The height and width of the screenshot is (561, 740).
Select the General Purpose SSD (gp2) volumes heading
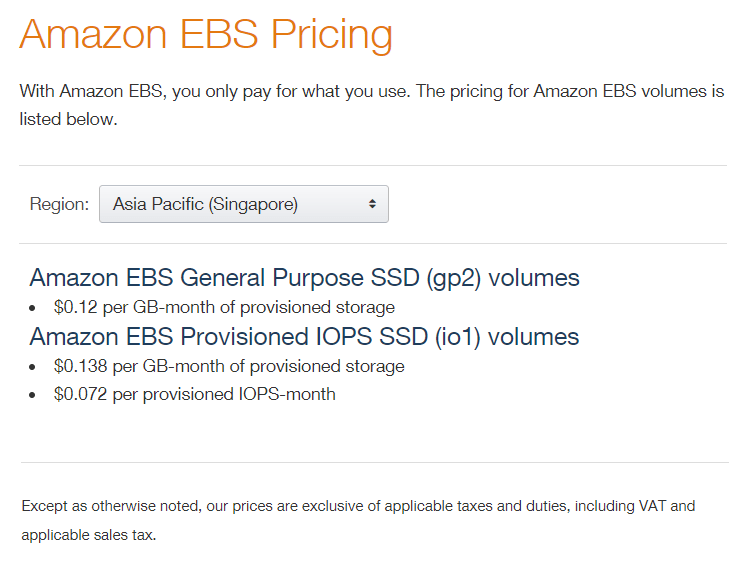click(304, 278)
